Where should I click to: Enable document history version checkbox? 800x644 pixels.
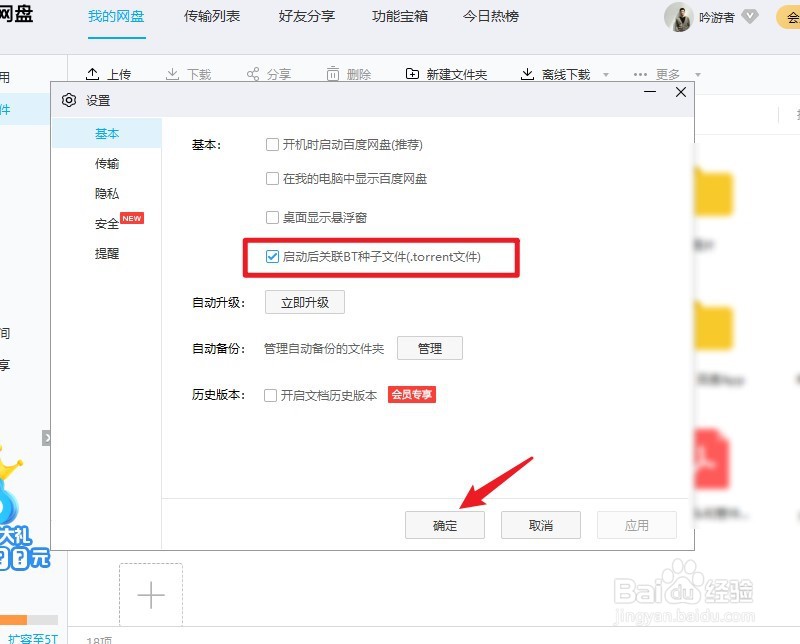tap(270, 395)
